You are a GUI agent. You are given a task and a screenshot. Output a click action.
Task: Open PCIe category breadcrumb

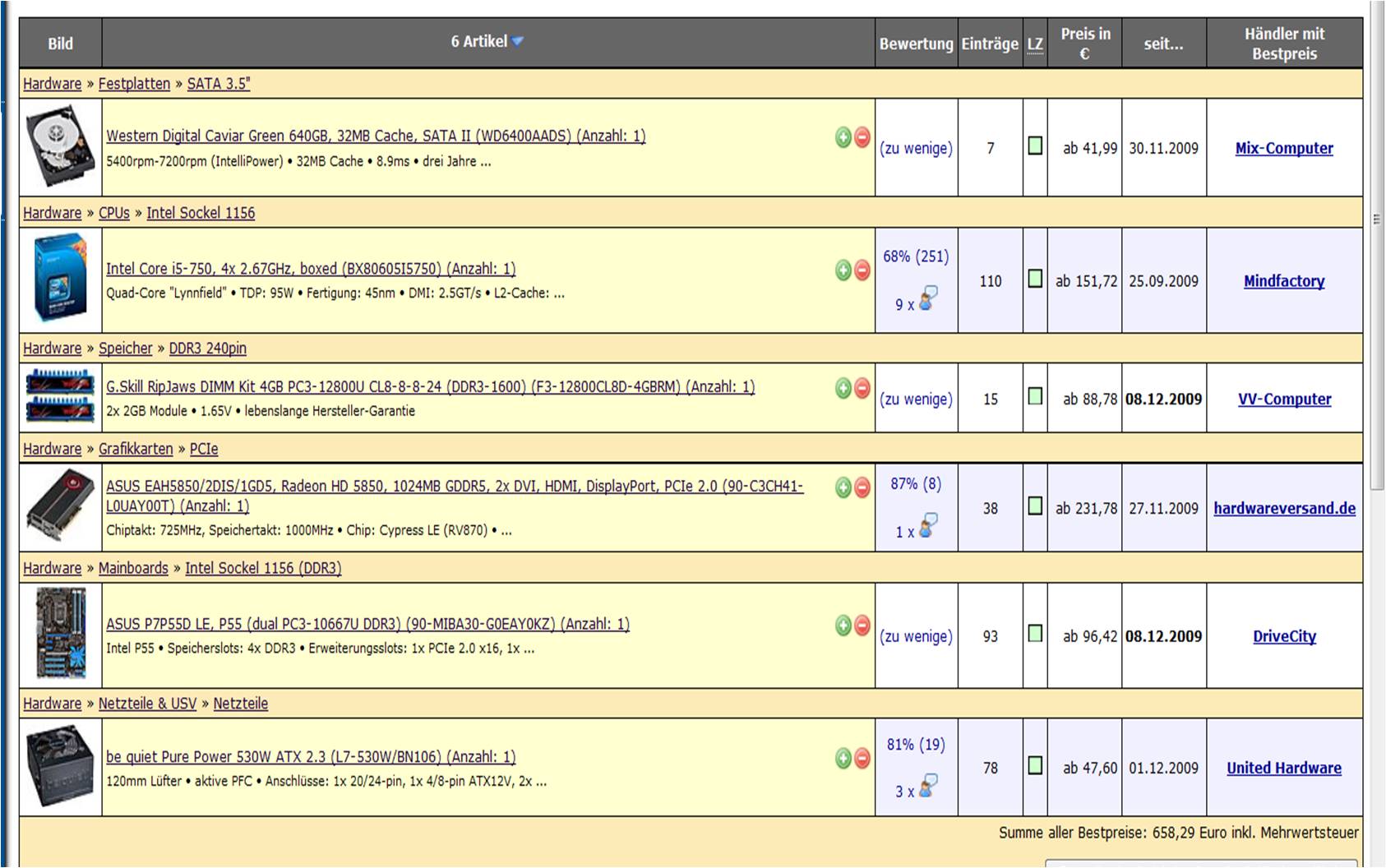[204, 449]
